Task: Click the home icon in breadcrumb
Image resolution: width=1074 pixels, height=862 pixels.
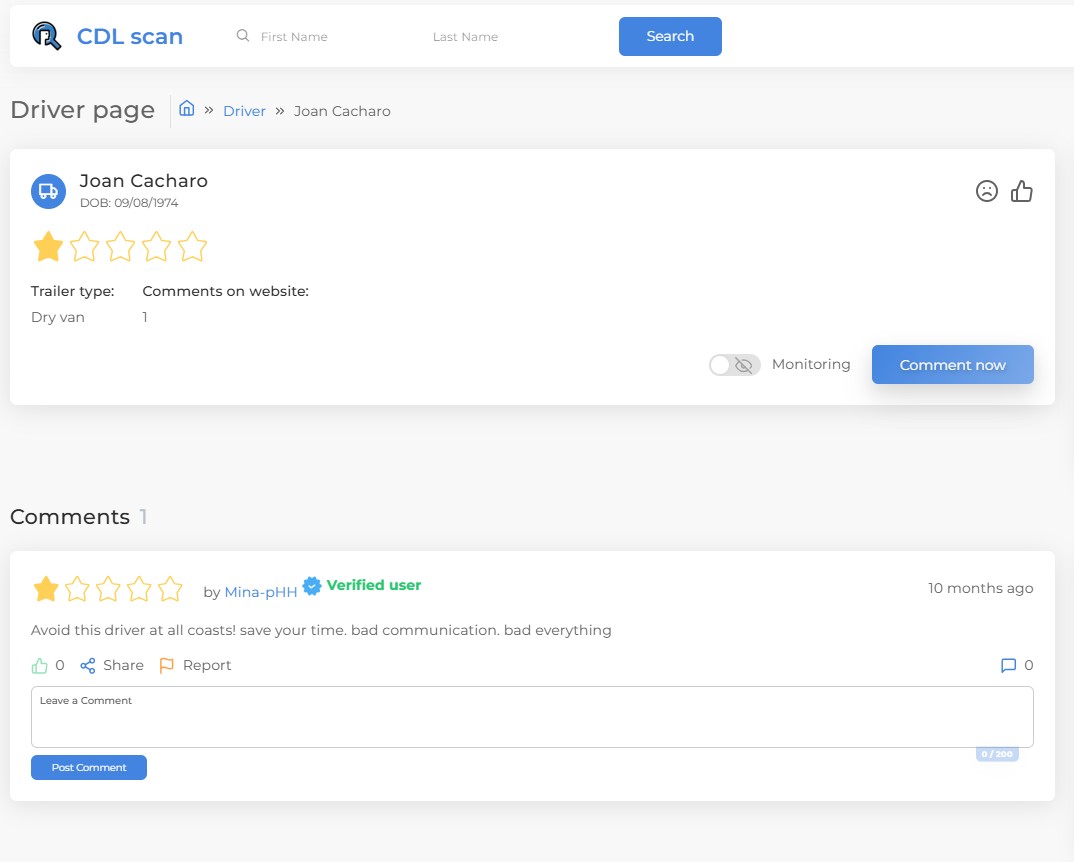Action: [187, 109]
